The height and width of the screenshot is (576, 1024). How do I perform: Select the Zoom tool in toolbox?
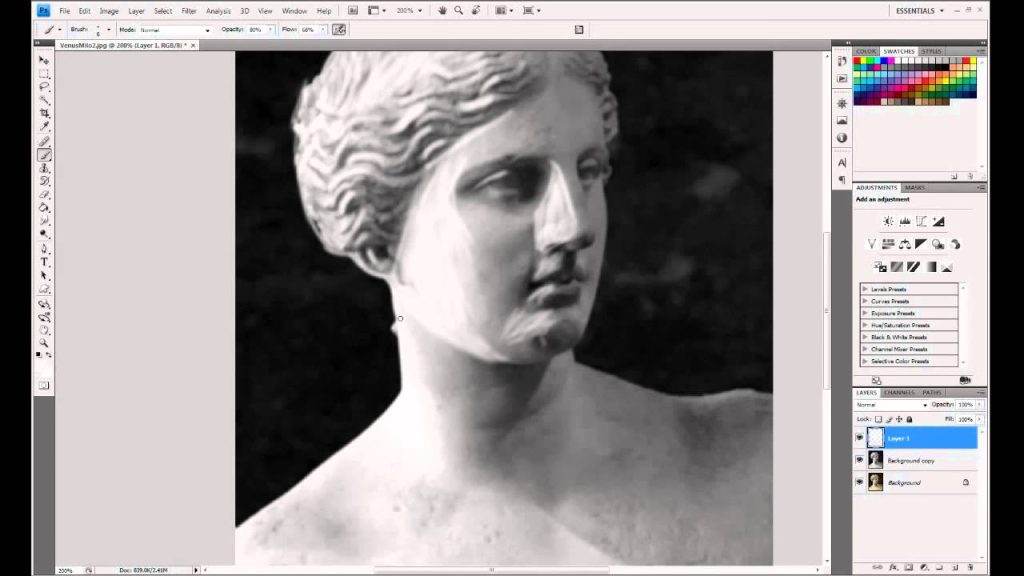(x=44, y=342)
